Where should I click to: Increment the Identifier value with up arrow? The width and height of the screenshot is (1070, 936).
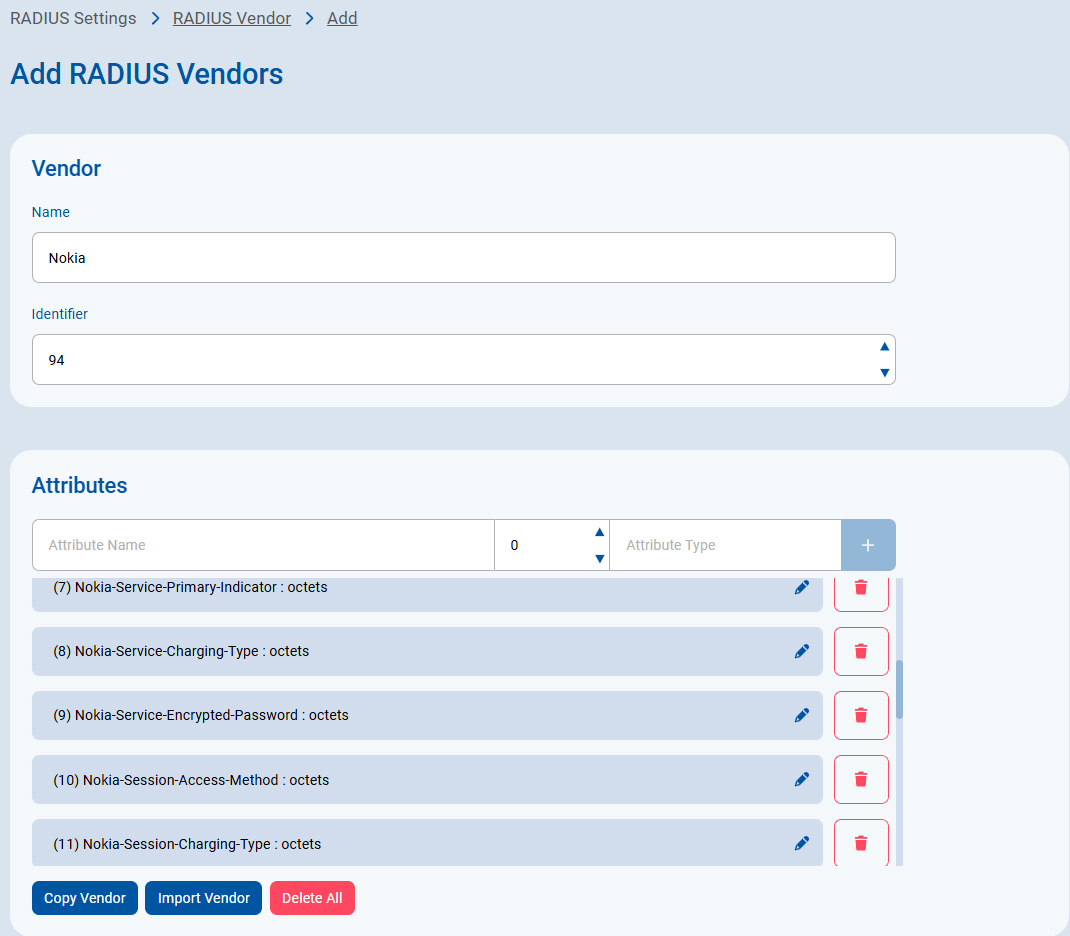(884, 347)
